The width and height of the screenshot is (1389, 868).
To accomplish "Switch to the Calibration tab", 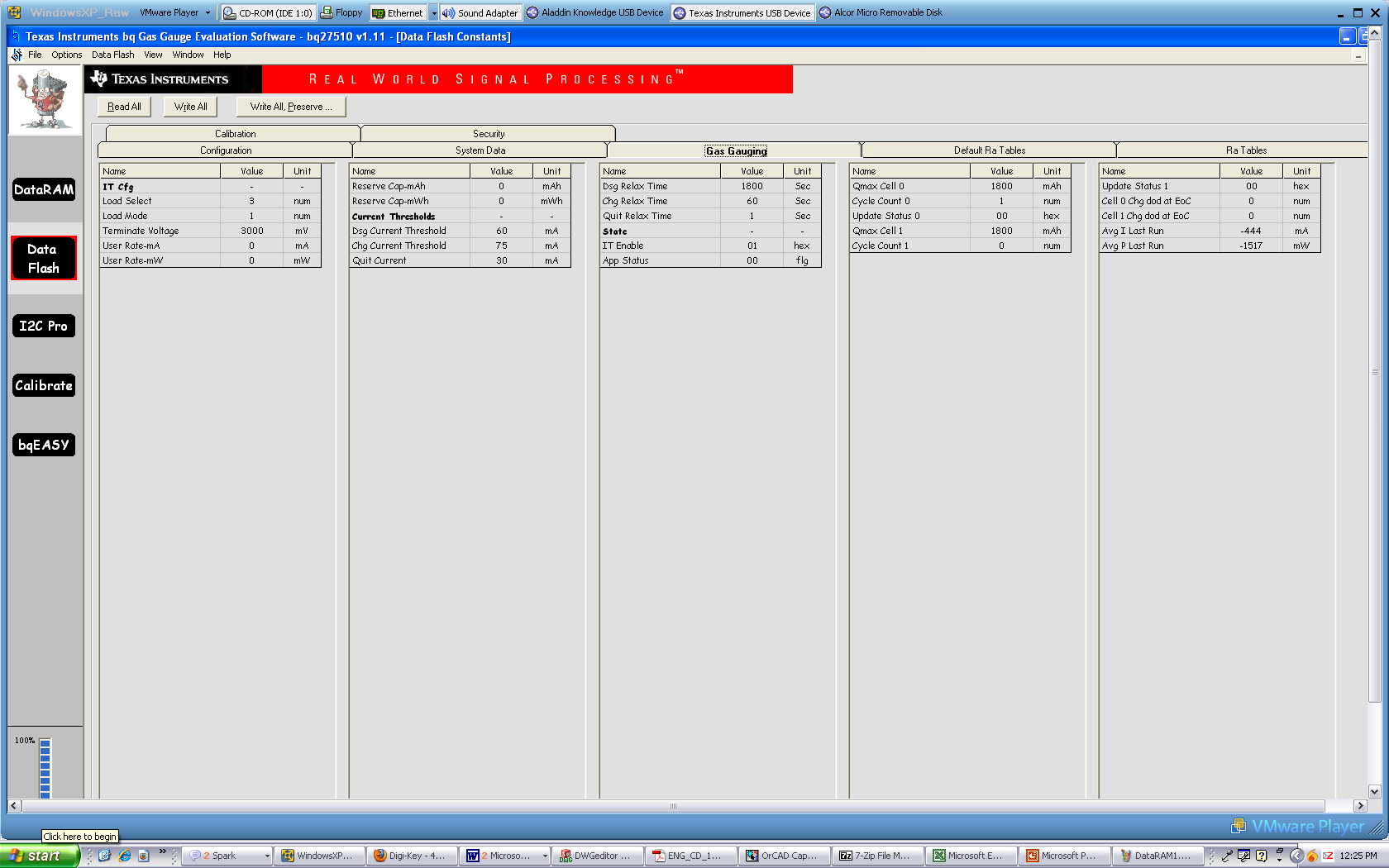I will [235, 133].
